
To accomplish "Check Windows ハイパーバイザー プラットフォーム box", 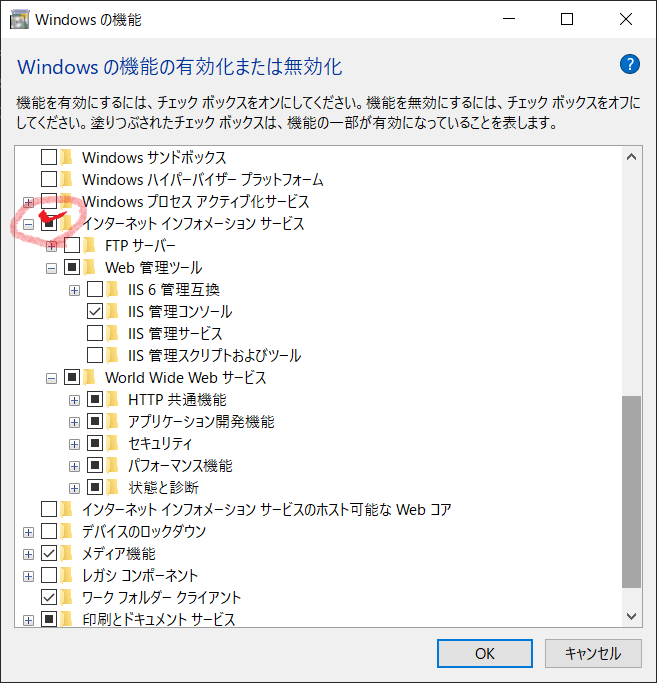I will [49, 179].
